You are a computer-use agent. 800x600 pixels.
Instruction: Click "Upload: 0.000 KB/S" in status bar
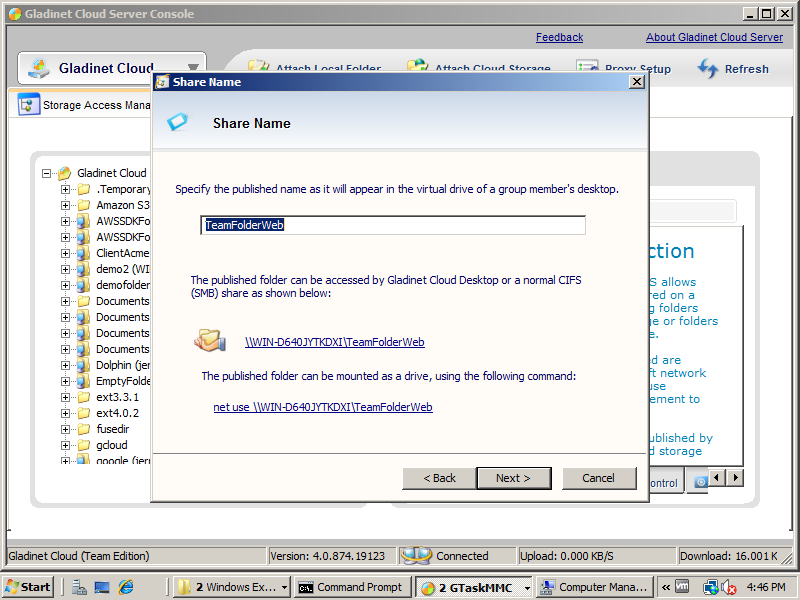click(x=566, y=556)
